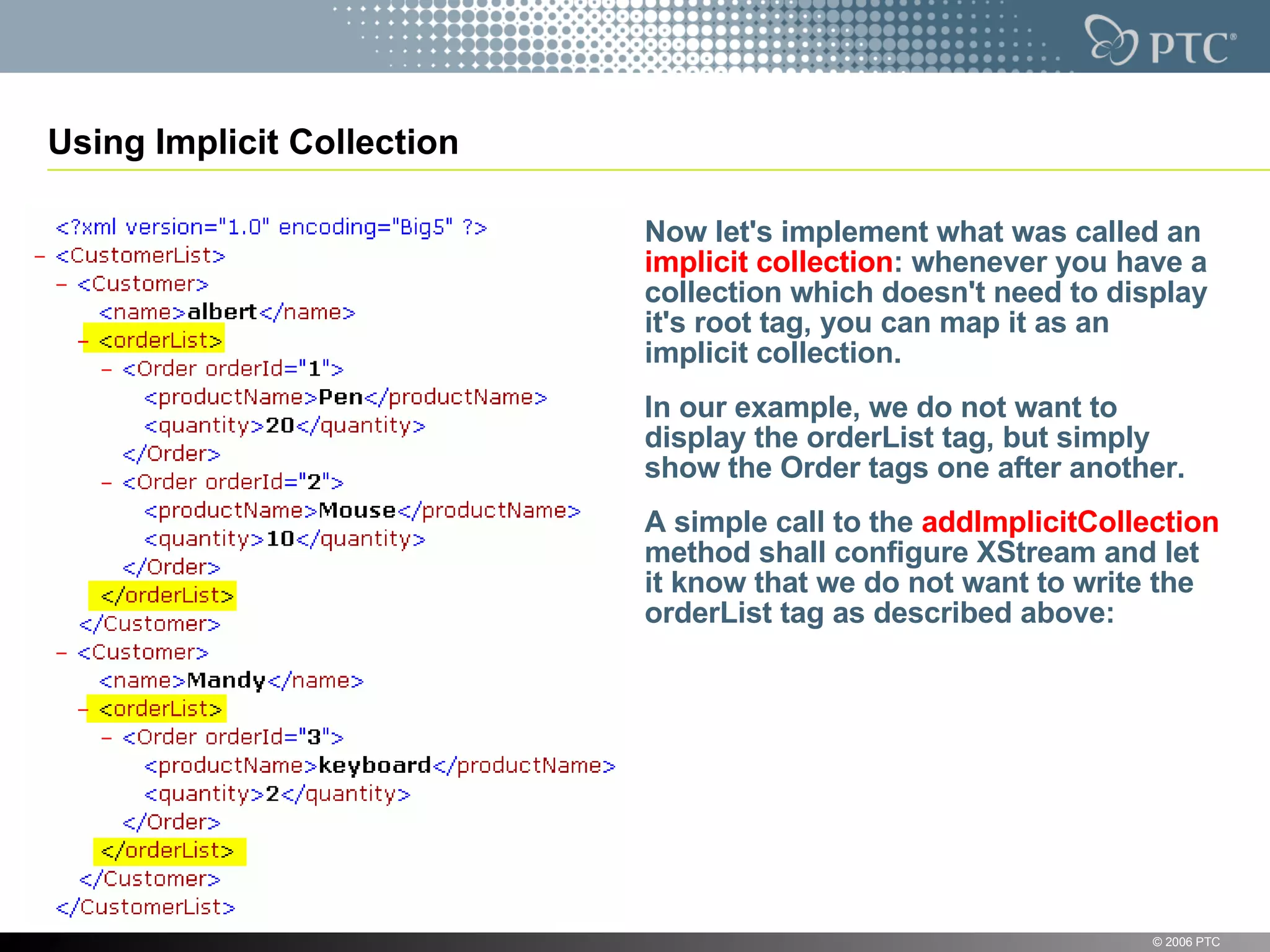Click the red phrase implicit collection
The height and width of the screenshot is (952, 1270).
[769, 262]
